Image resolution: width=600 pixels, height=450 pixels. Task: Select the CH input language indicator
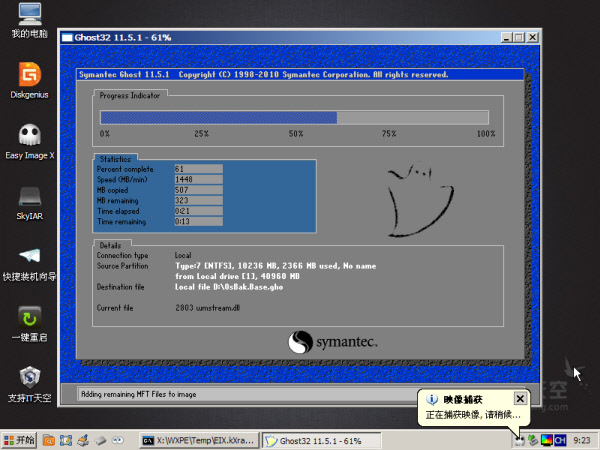[x=560, y=440]
